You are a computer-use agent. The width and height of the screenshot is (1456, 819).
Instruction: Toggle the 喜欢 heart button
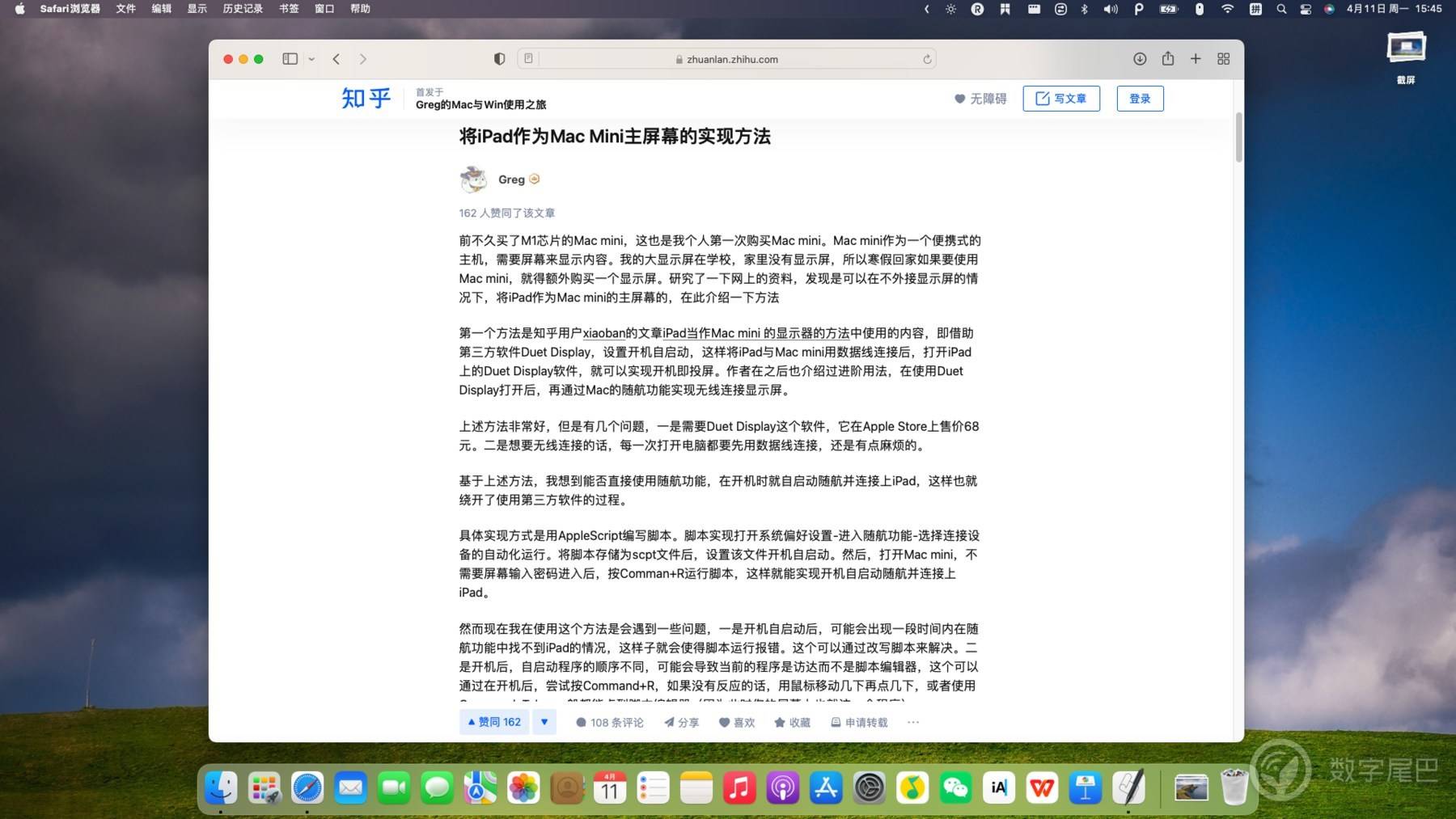pyautogui.click(x=737, y=723)
